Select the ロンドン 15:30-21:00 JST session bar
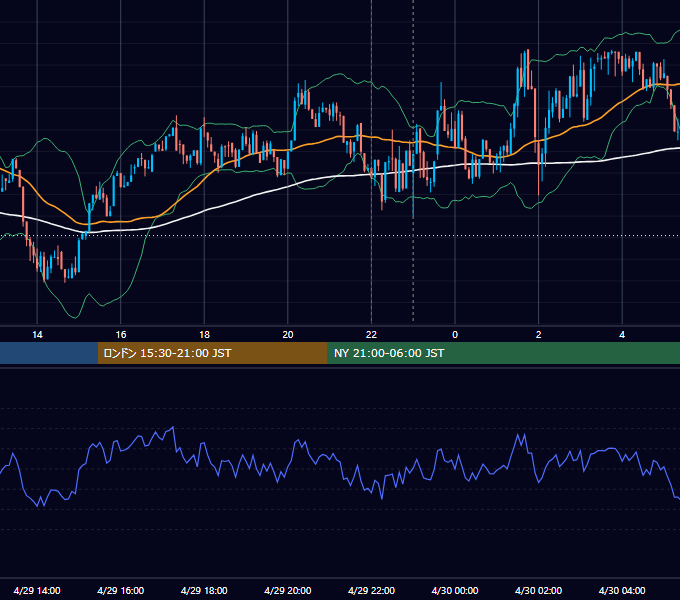The width and height of the screenshot is (680, 600). (x=212, y=353)
